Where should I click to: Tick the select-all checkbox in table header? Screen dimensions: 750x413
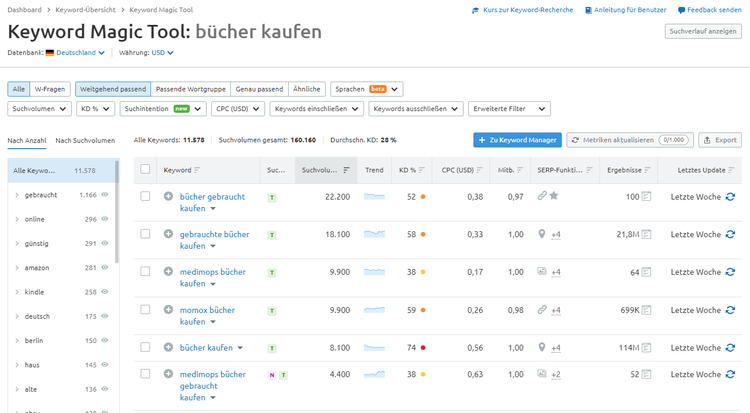(x=145, y=169)
